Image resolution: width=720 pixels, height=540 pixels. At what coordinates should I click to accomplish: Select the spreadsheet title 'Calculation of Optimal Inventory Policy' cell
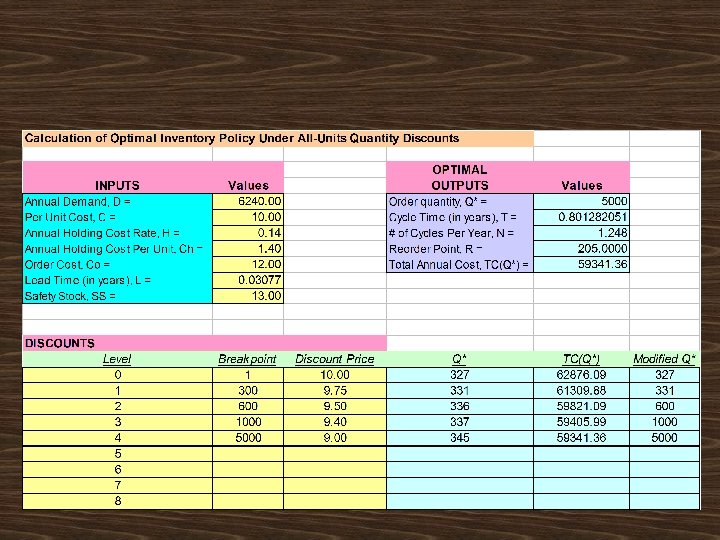pyautogui.click(x=278, y=139)
